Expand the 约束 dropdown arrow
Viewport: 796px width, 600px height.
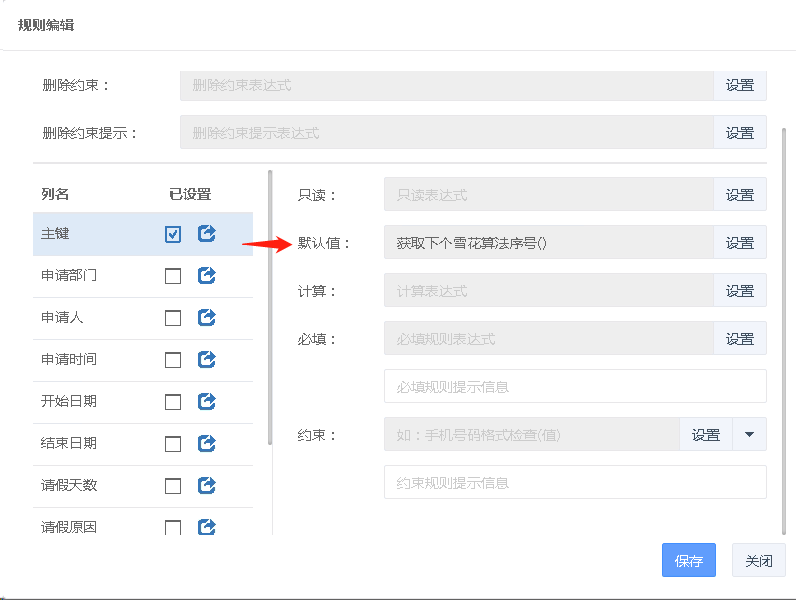point(749,435)
